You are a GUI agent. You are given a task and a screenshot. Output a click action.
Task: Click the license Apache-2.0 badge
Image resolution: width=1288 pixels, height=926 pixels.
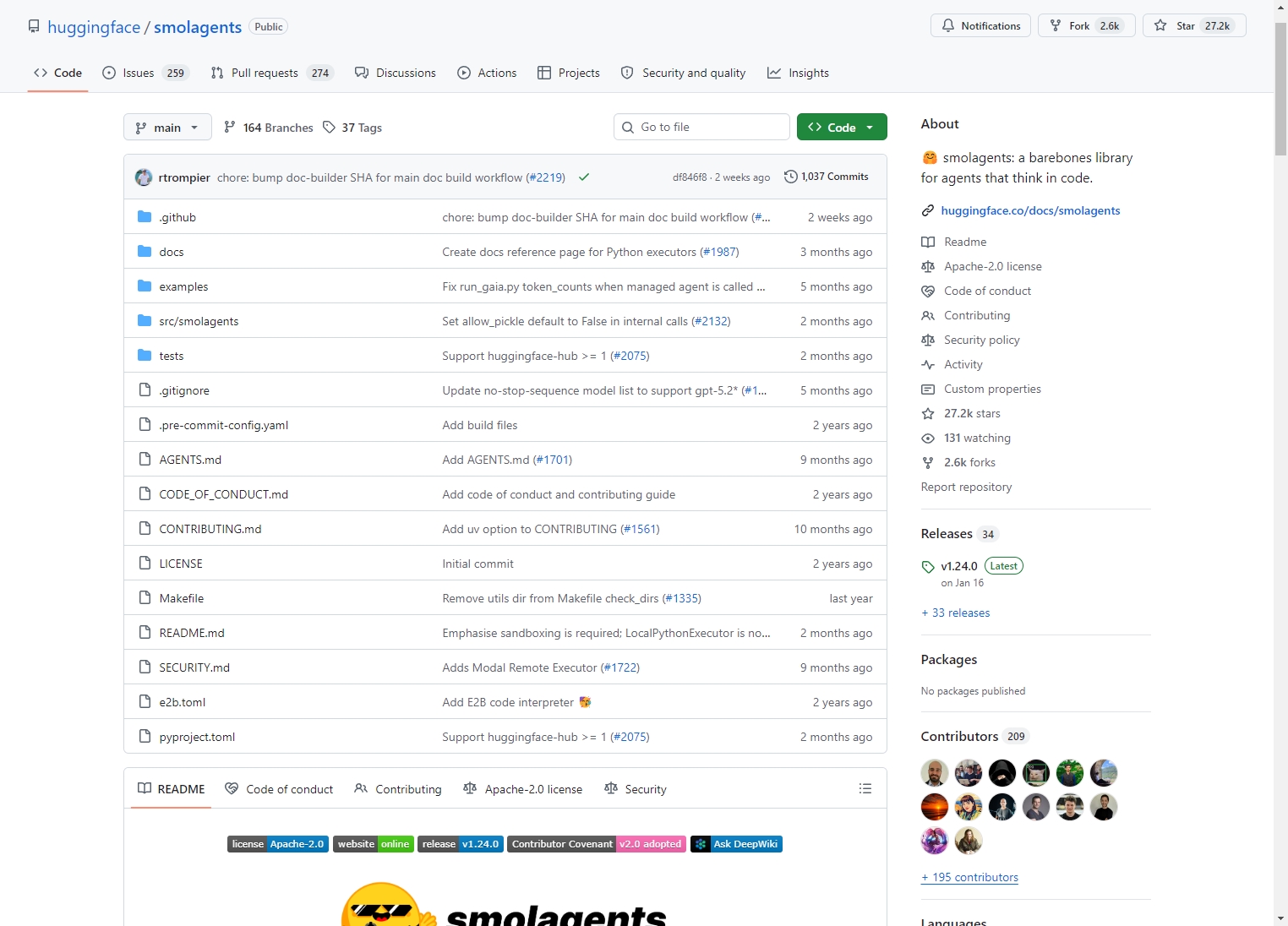(x=278, y=844)
